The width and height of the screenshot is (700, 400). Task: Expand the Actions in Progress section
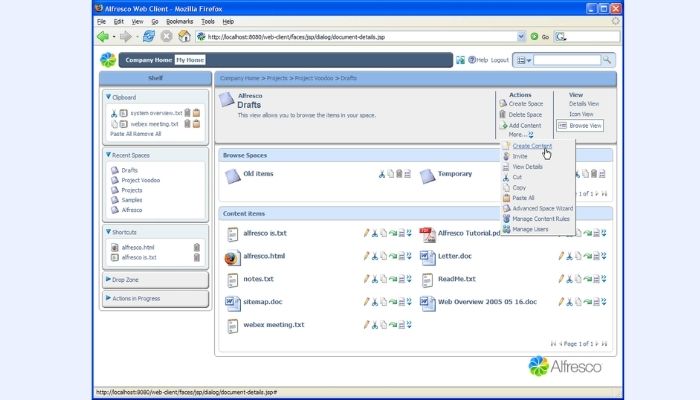pyautogui.click(x=108, y=297)
